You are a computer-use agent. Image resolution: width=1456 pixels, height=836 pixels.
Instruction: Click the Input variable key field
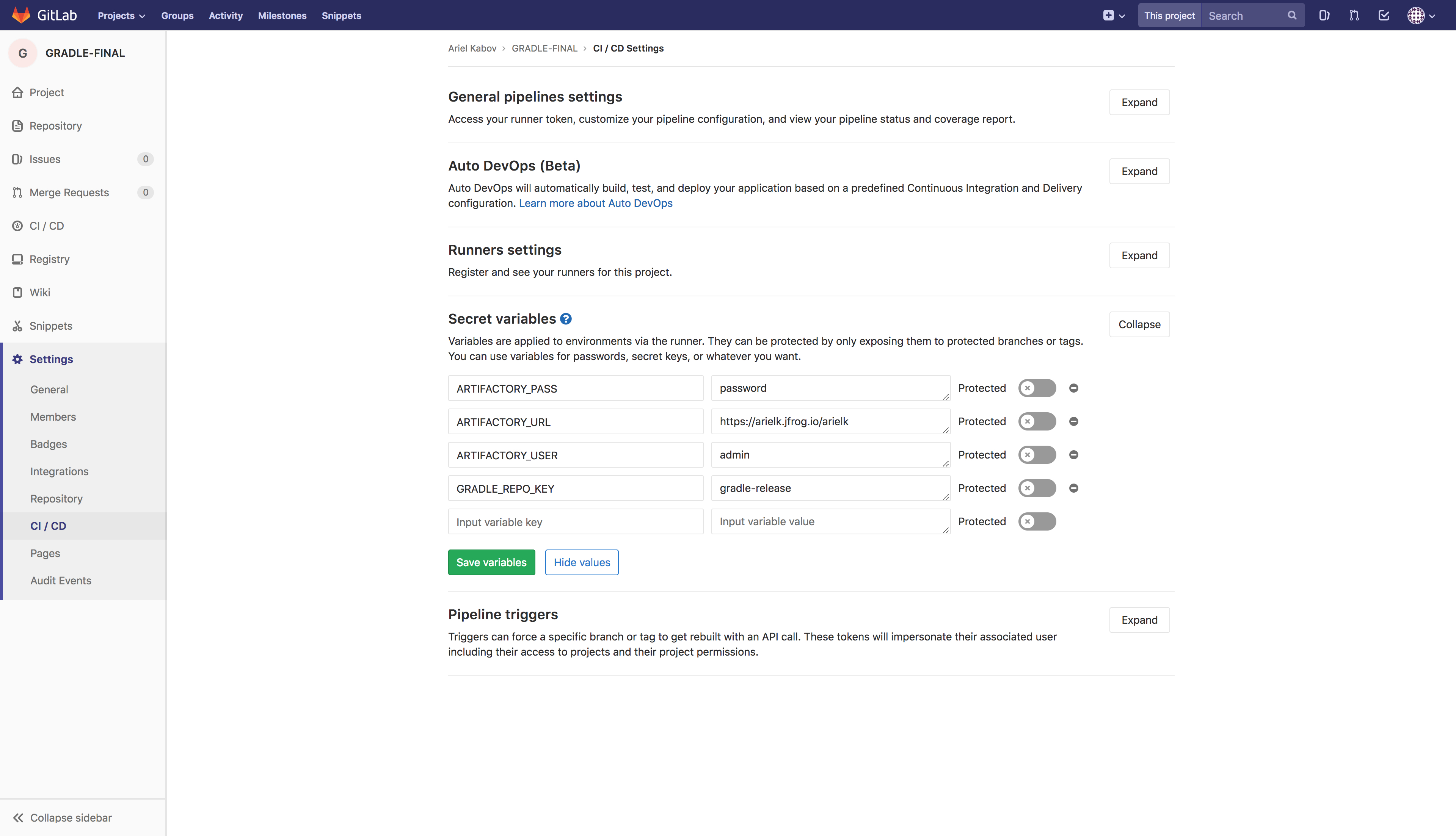tap(575, 521)
